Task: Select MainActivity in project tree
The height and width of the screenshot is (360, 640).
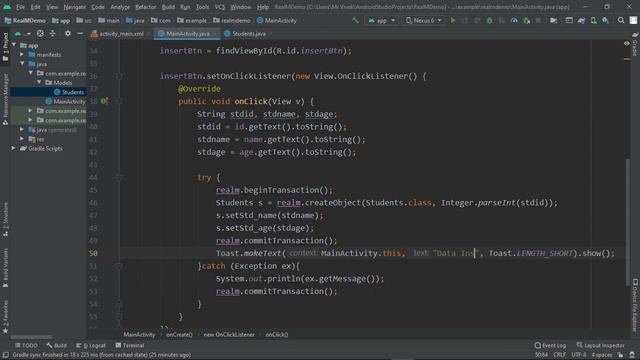Action: 66,101
